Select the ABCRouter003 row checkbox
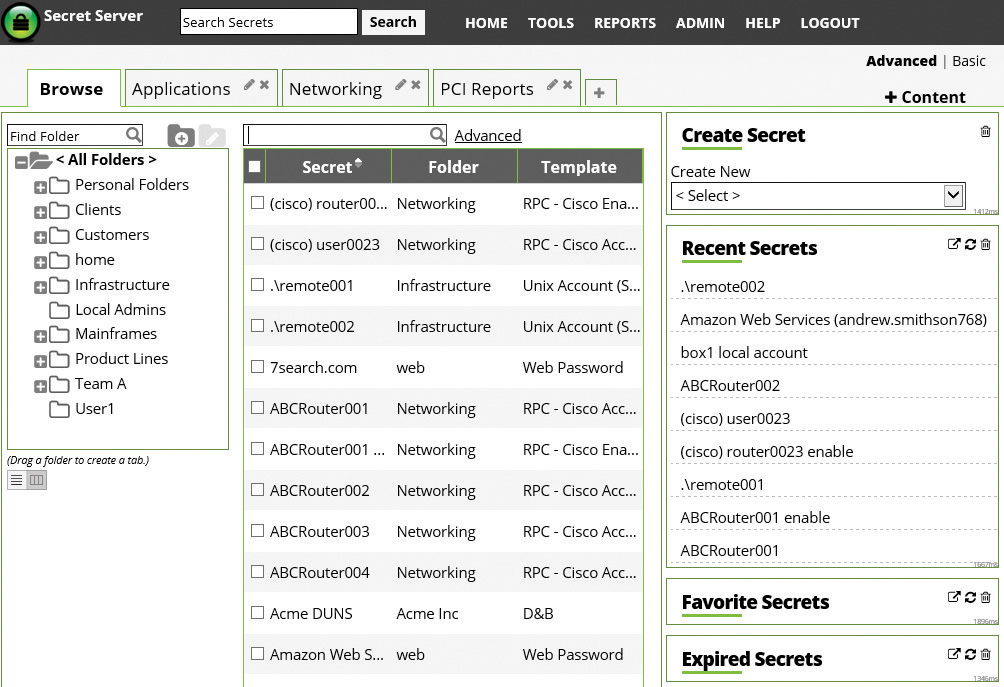1004x687 pixels. tap(257, 531)
